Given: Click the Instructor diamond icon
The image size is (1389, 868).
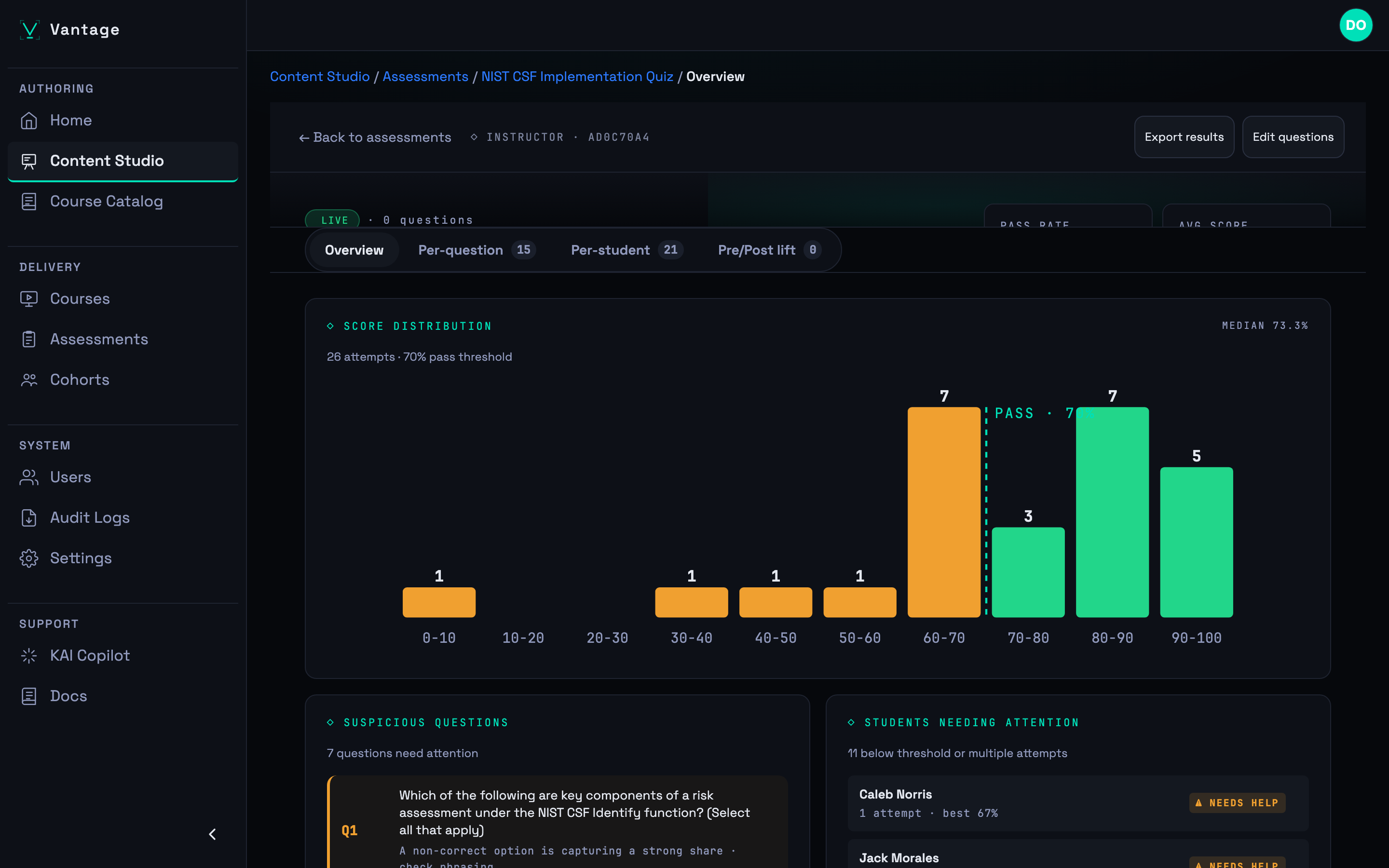Looking at the screenshot, I should tap(474, 137).
